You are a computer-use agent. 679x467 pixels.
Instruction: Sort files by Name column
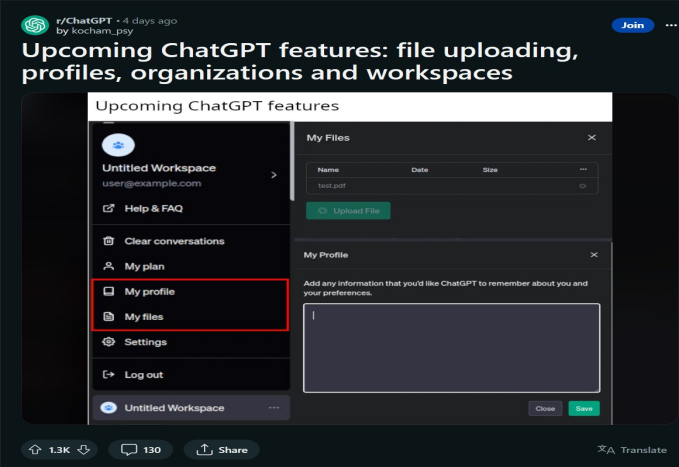pos(328,170)
